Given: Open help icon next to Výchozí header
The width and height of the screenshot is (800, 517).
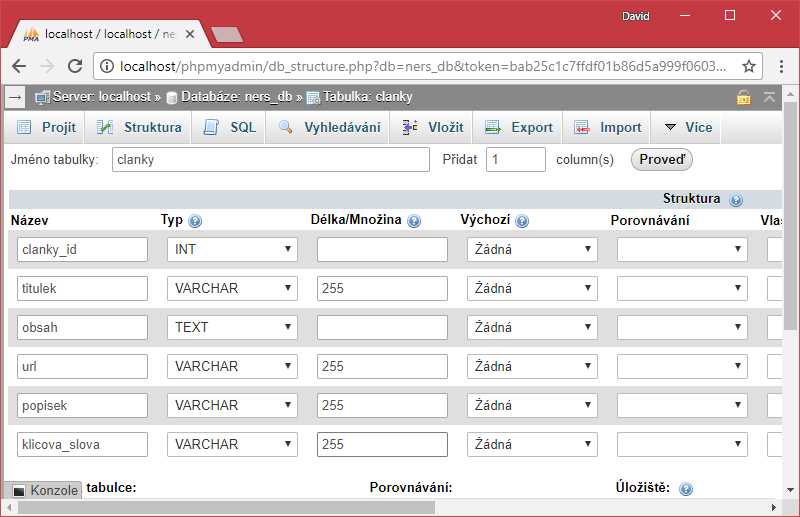Looking at the screenshot, I should tap(522, 221).
